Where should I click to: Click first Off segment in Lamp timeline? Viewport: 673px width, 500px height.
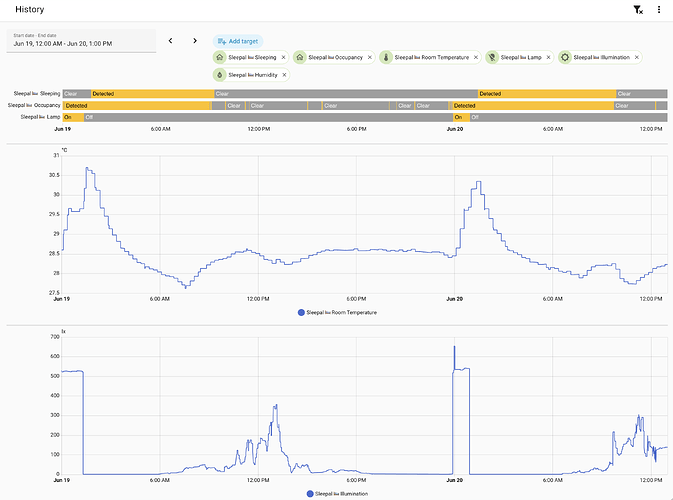point(268,117)
